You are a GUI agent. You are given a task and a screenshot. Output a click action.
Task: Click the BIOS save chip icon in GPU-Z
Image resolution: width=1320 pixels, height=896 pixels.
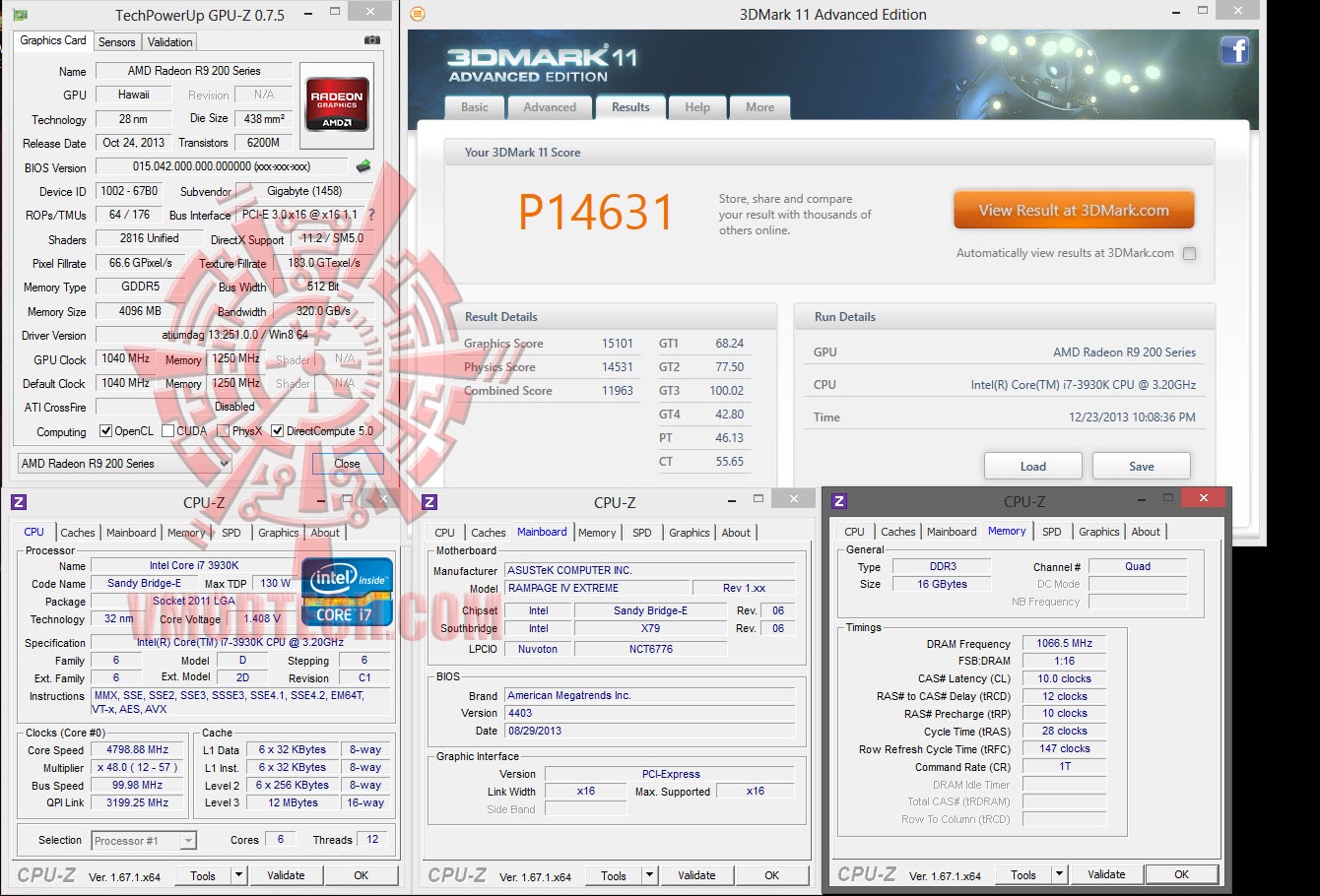[x=363, y=166]
